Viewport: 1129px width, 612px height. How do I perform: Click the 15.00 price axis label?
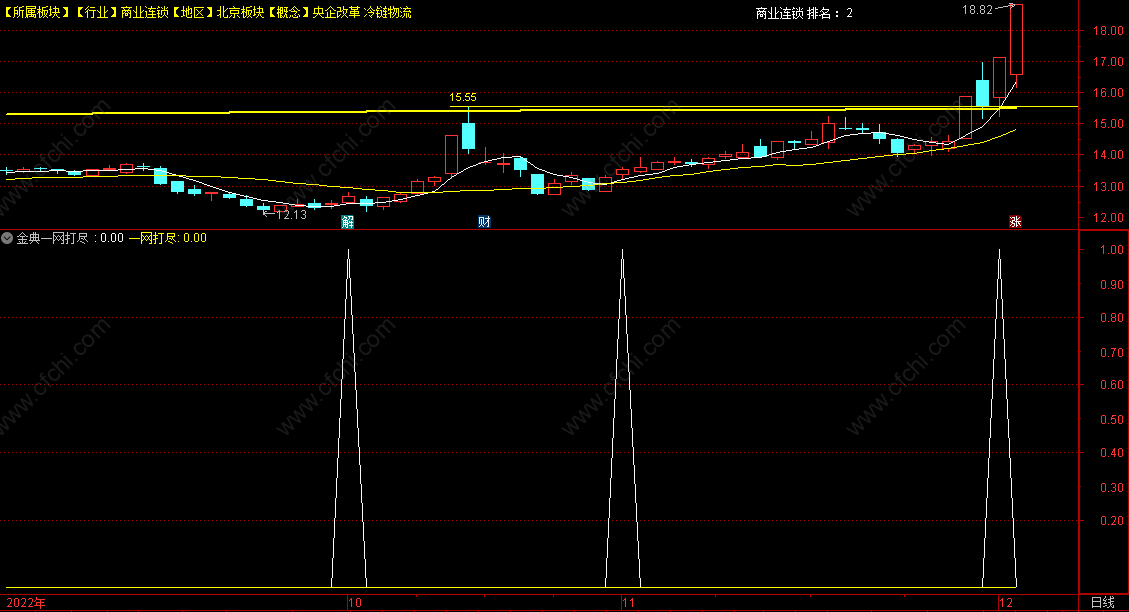pyautogui.click(x=1108, y=124)
